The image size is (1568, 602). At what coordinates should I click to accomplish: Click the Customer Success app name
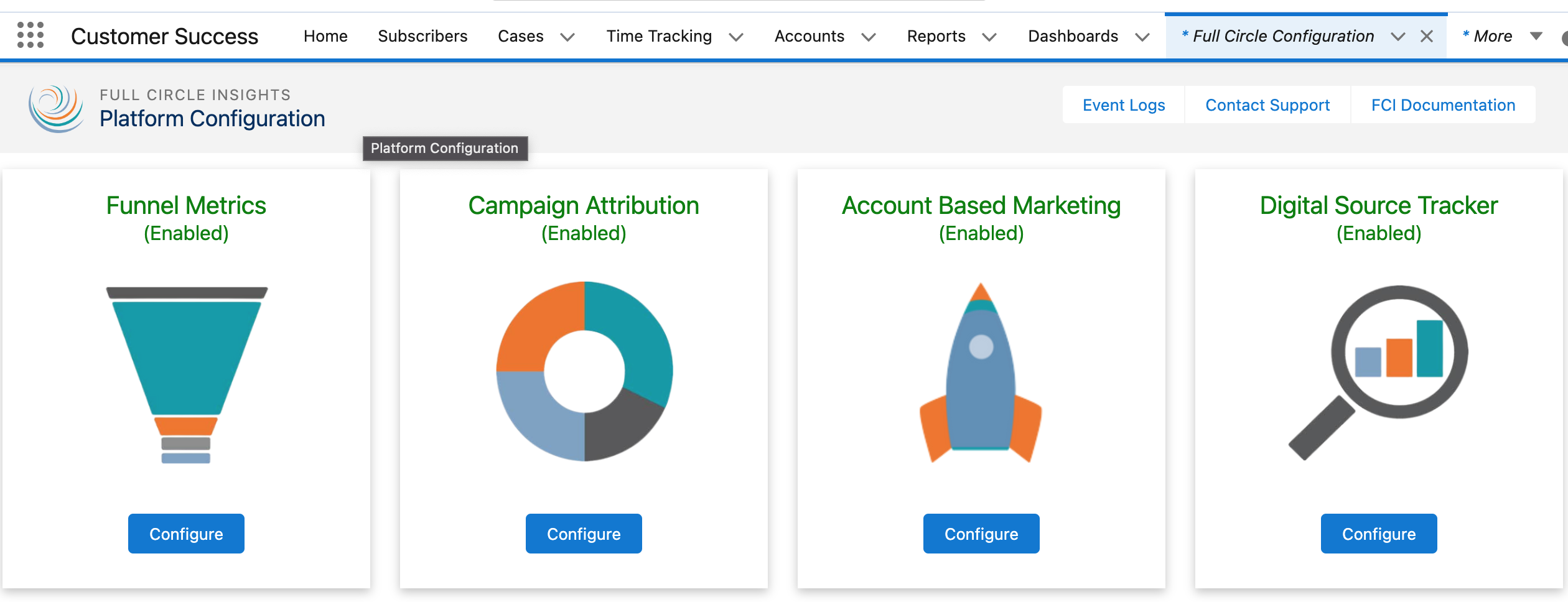point(164,36)
